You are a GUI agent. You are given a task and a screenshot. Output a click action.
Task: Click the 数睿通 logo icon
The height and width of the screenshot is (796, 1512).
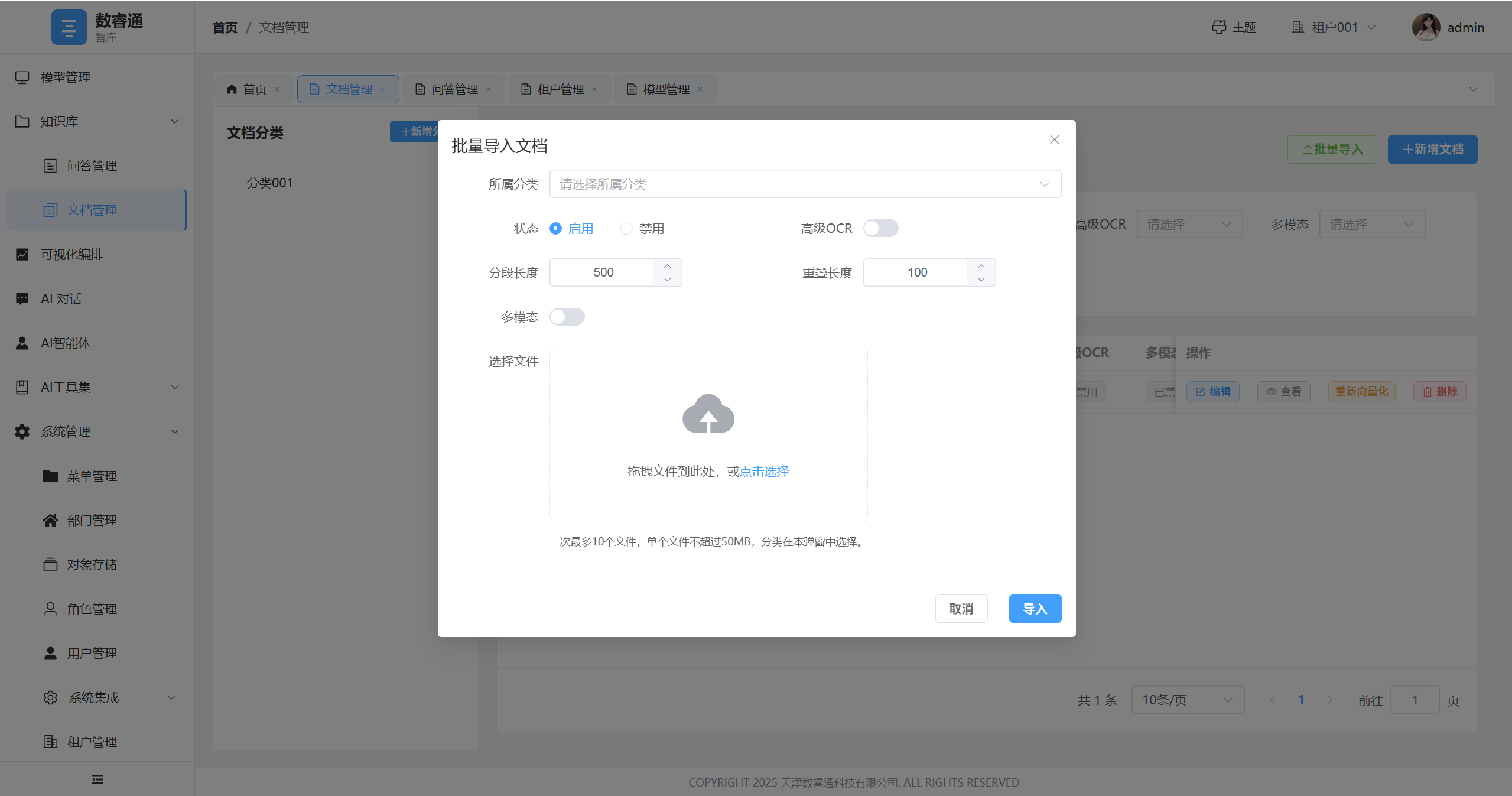click(69, 27)
